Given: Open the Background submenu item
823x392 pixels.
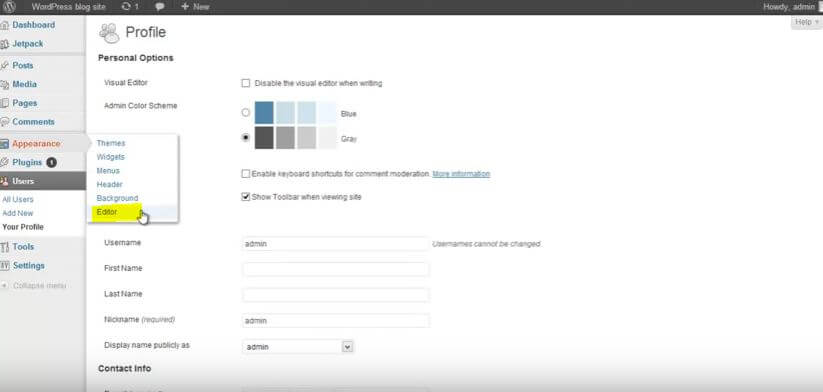Looking at the screenshot, I should (118, 198).
